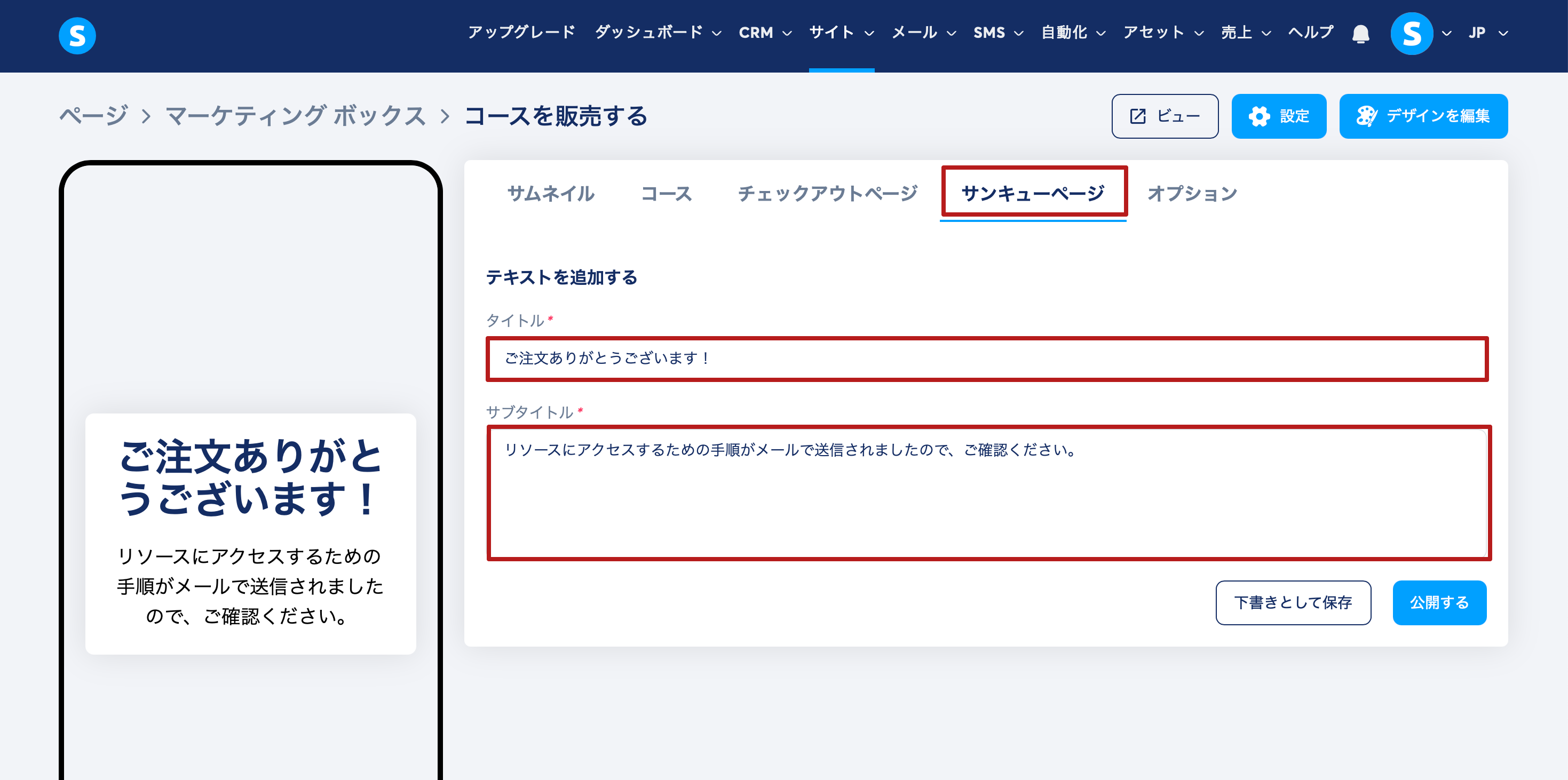Click the systeme.io S logo
This screenshot has height=780, width=1568.
coord(77,35)
